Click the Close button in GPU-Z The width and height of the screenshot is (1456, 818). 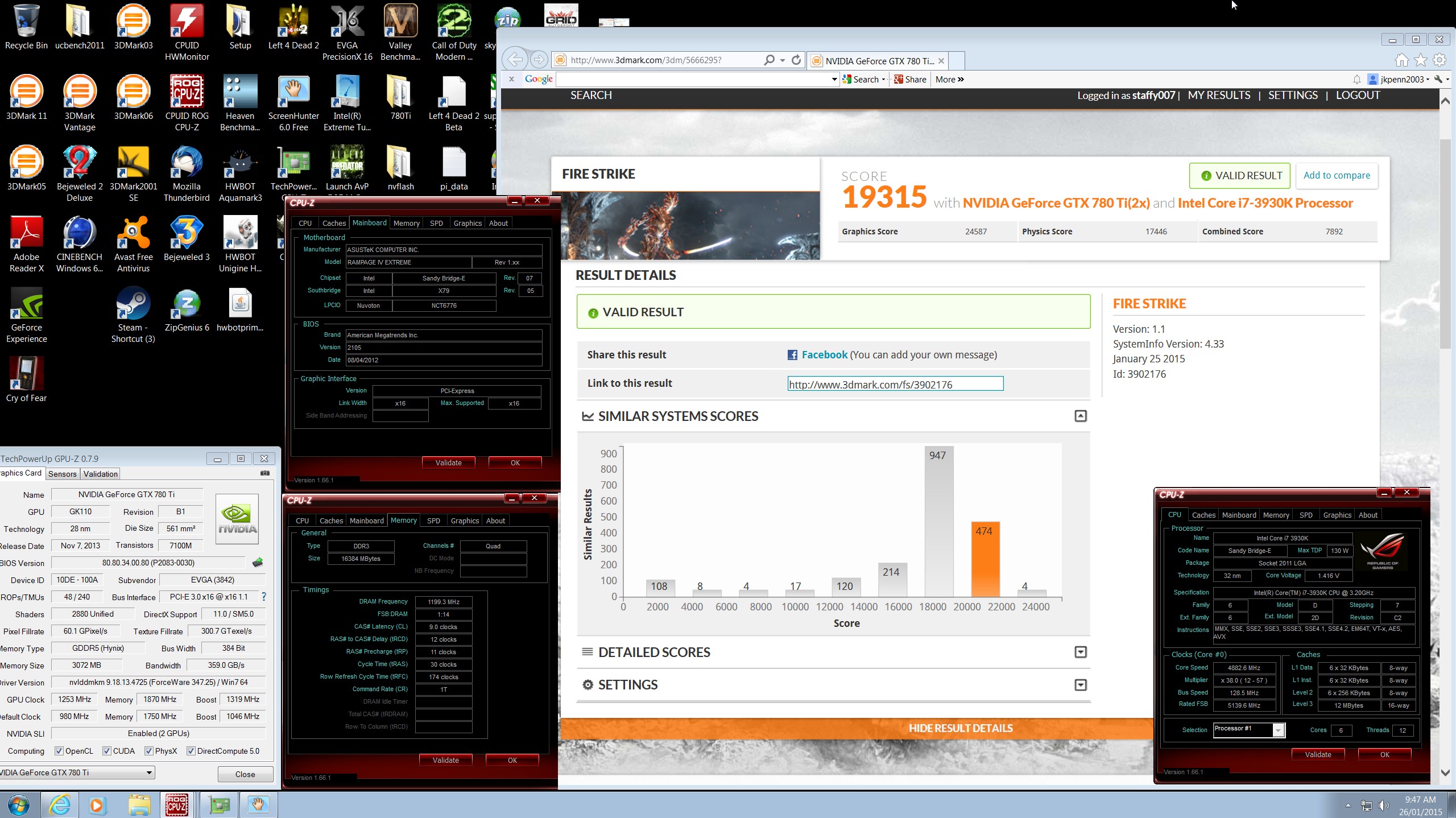[245, 774]
